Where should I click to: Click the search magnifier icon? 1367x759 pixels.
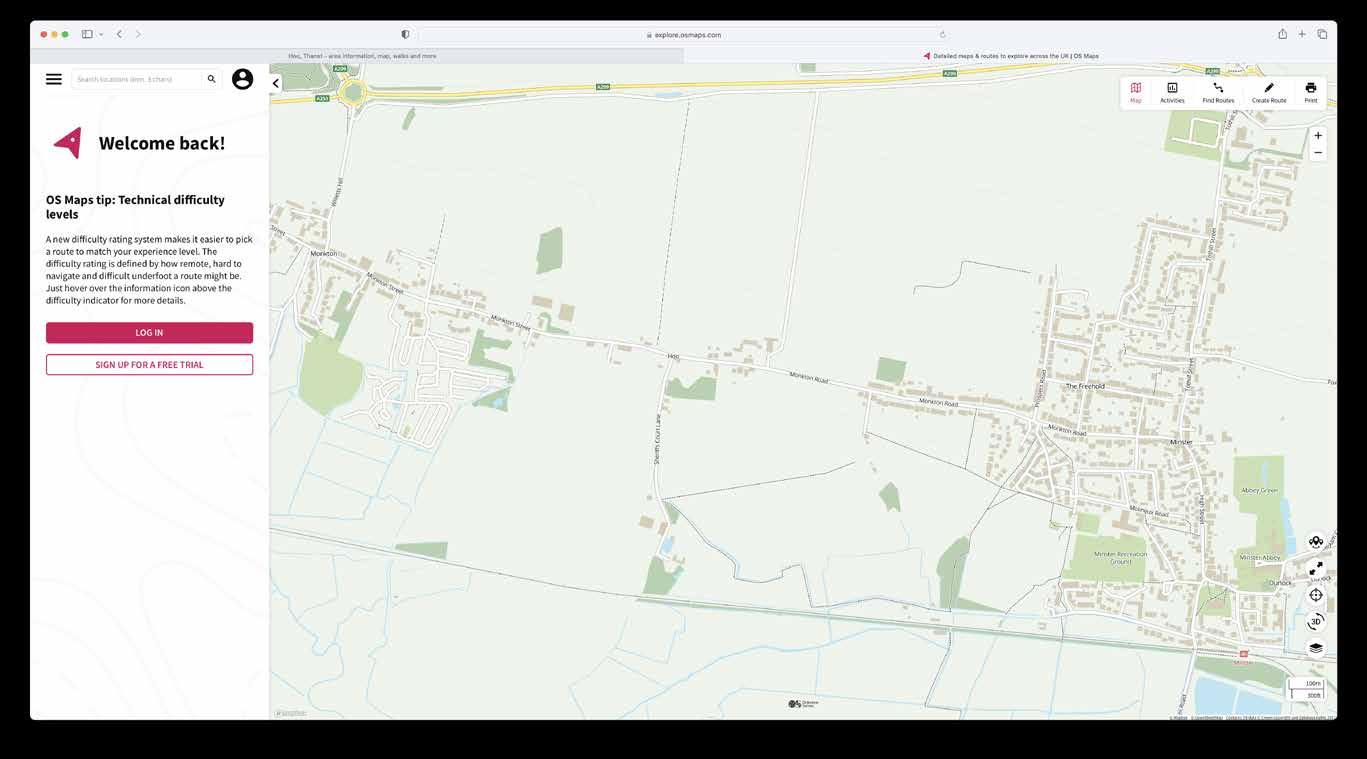[211, 79]
